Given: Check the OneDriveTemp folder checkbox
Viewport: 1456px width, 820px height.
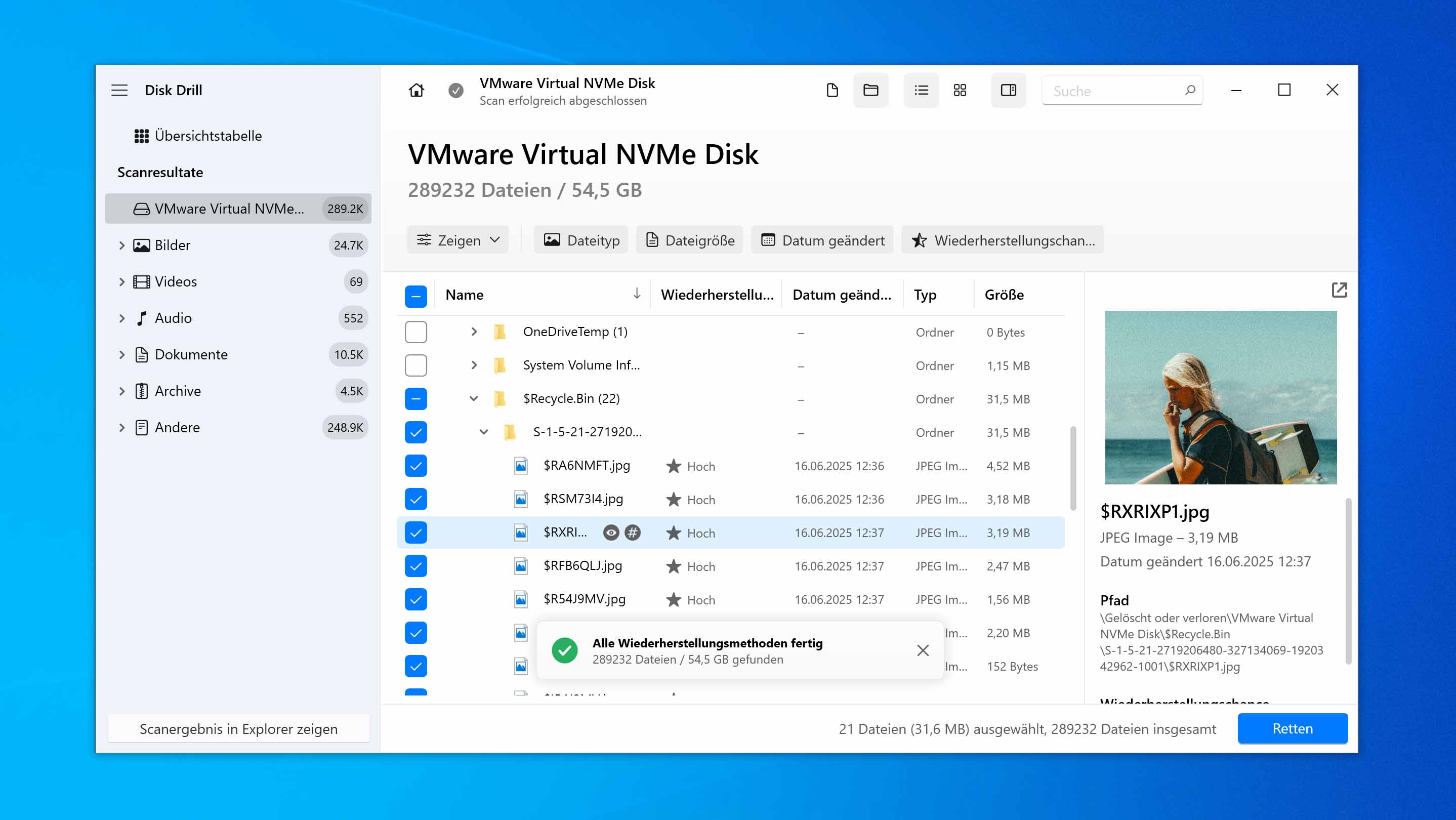Looking at the screenshot, I should pos(415,332).
